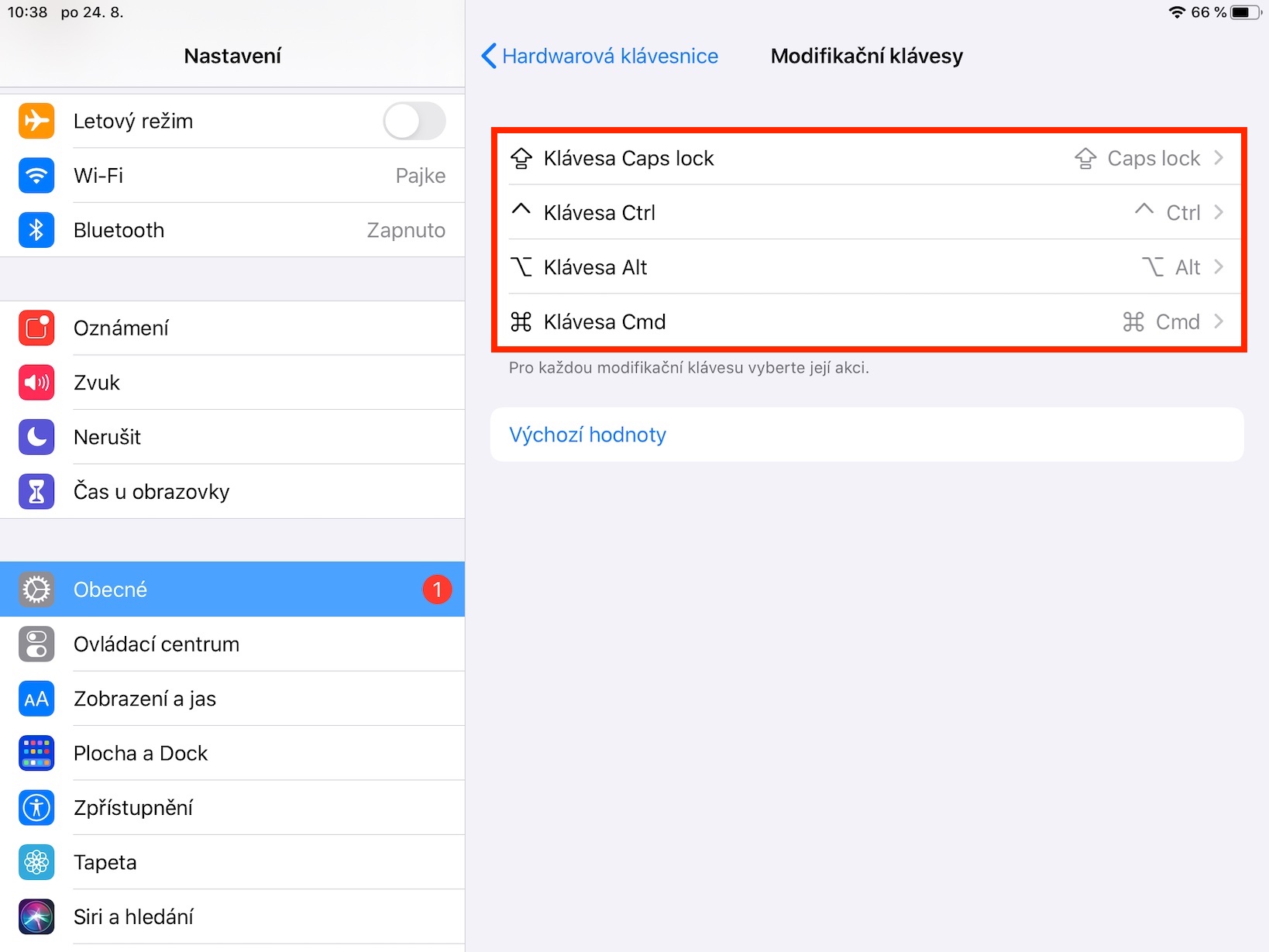This screenshot has width=1269, height=952.
Task: Click the blue Wi-Fi icon
Action: (36, 176)
